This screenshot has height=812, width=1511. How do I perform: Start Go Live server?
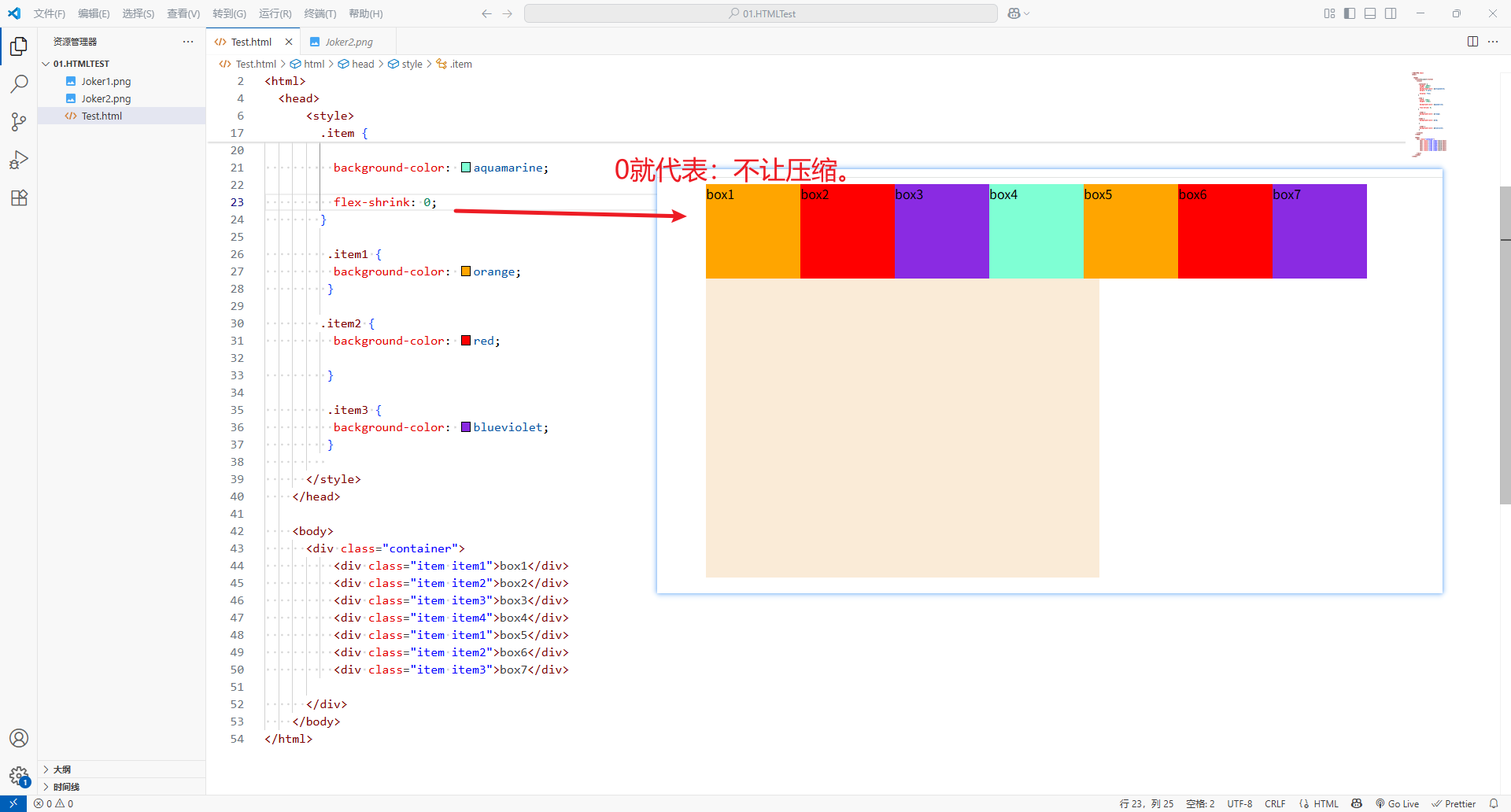(x=1397, y=803)
